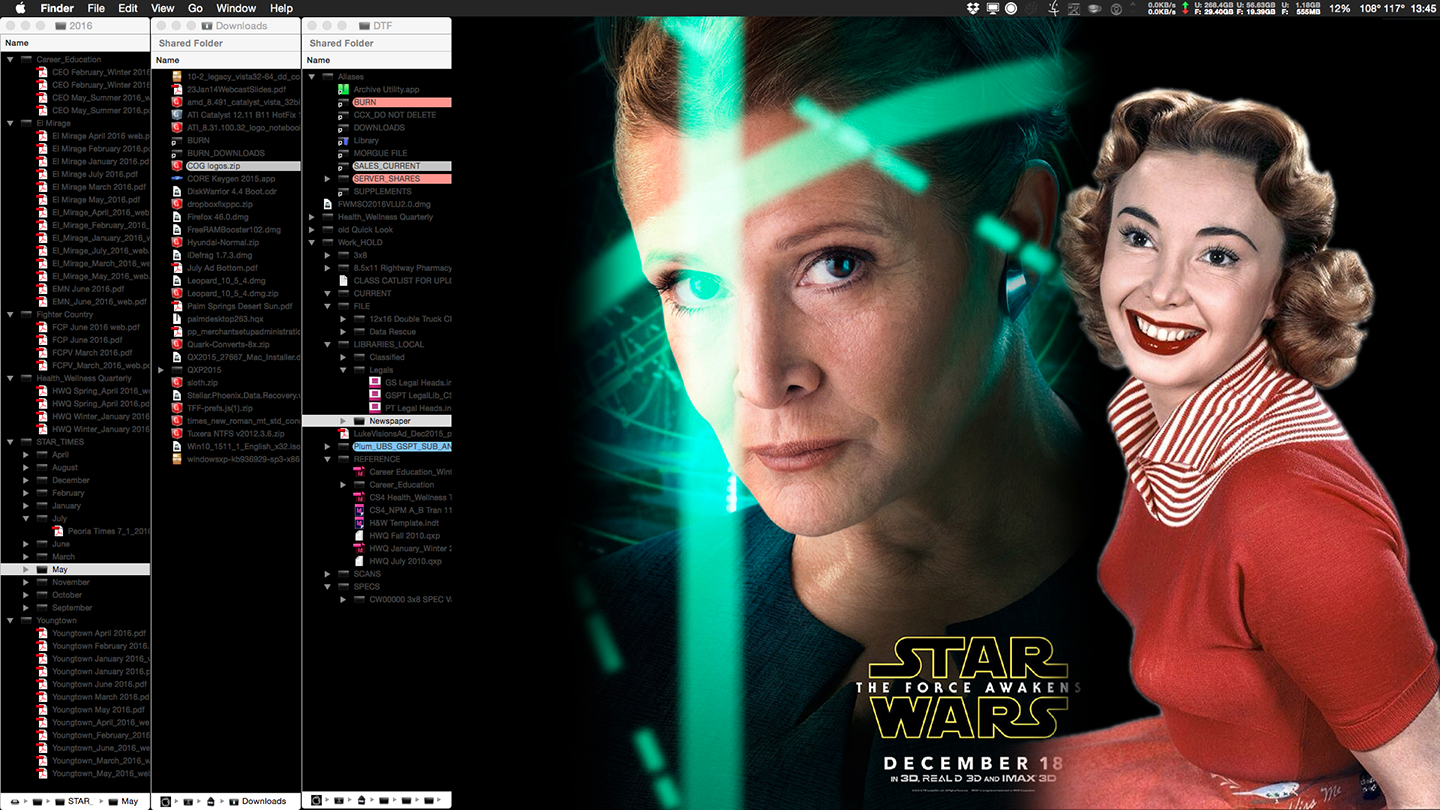
Task: Expand the SERVER_SHARES folder in DTF window
Action: click(x=327, y=179)
